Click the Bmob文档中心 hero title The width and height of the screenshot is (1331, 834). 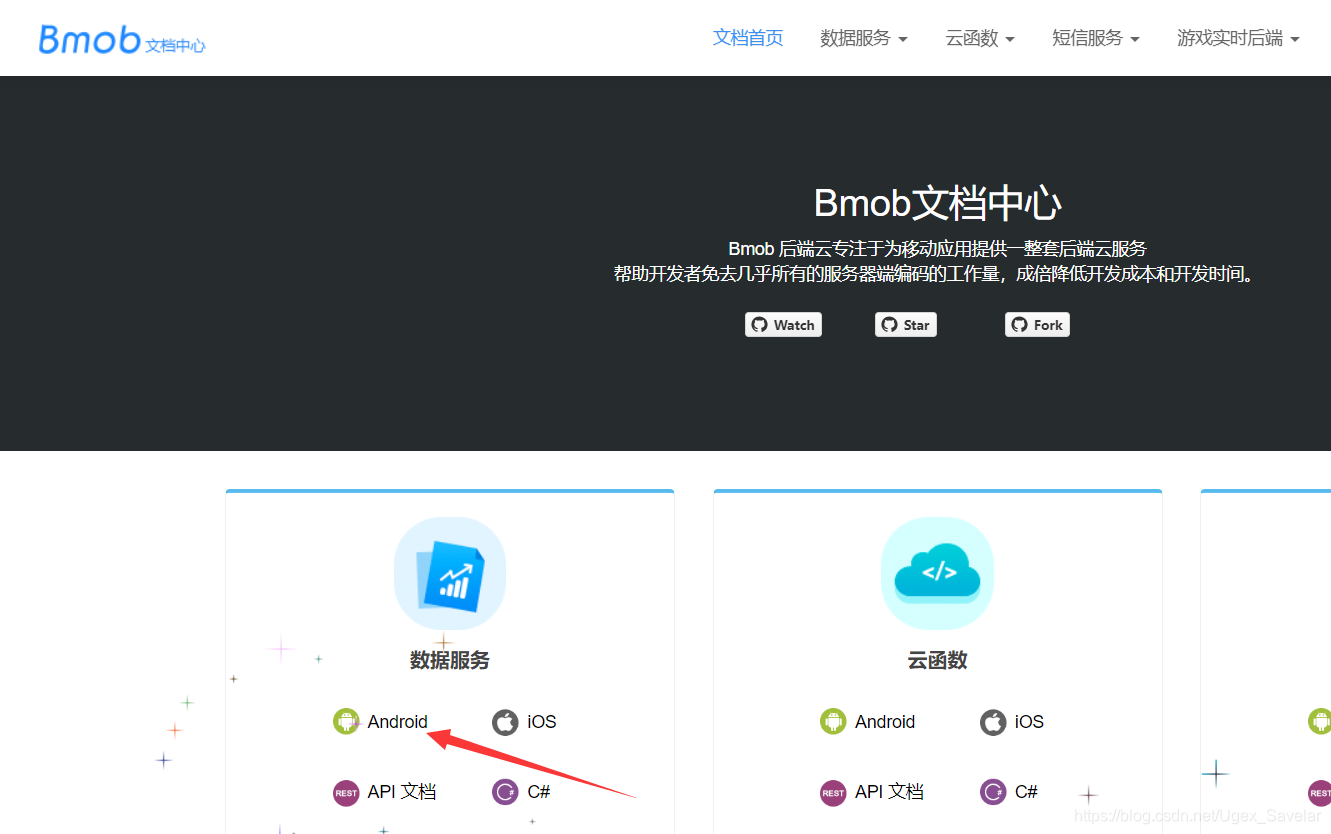coord(938,203)
